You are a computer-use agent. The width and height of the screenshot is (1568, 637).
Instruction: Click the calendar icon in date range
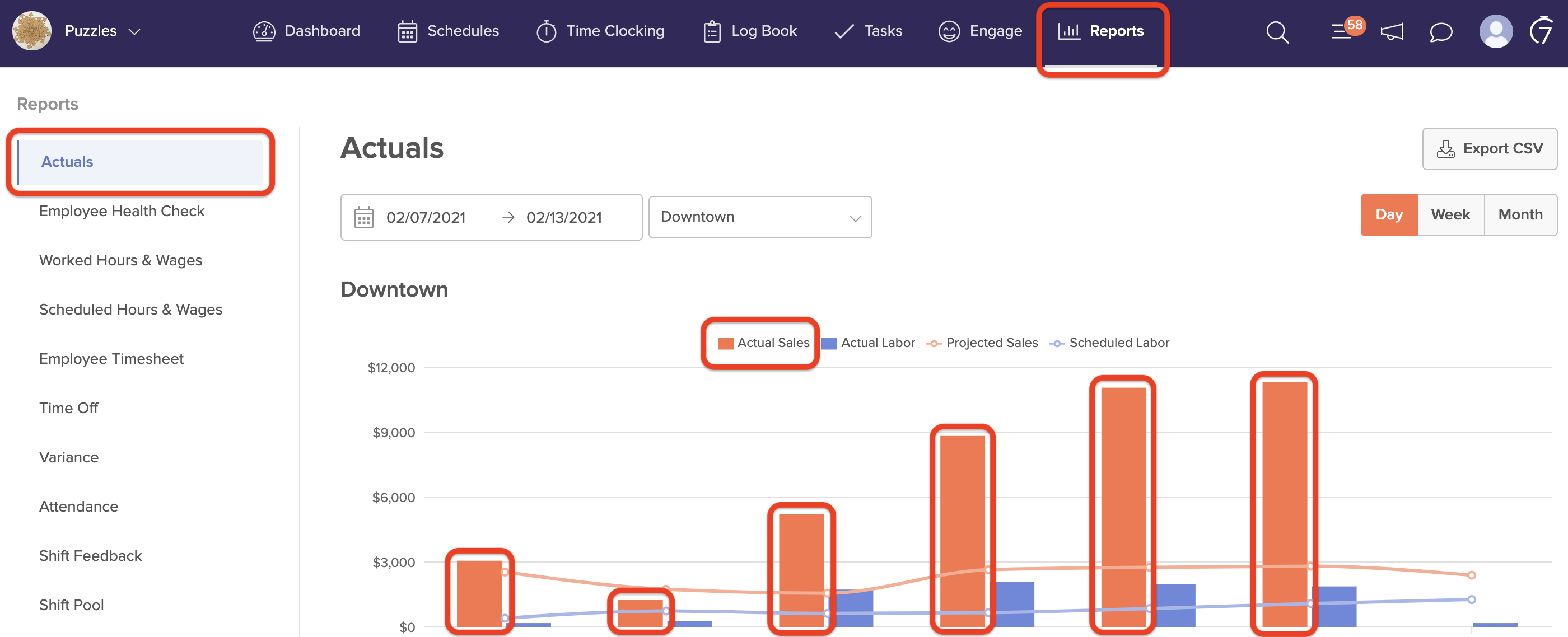click(364, 217)
